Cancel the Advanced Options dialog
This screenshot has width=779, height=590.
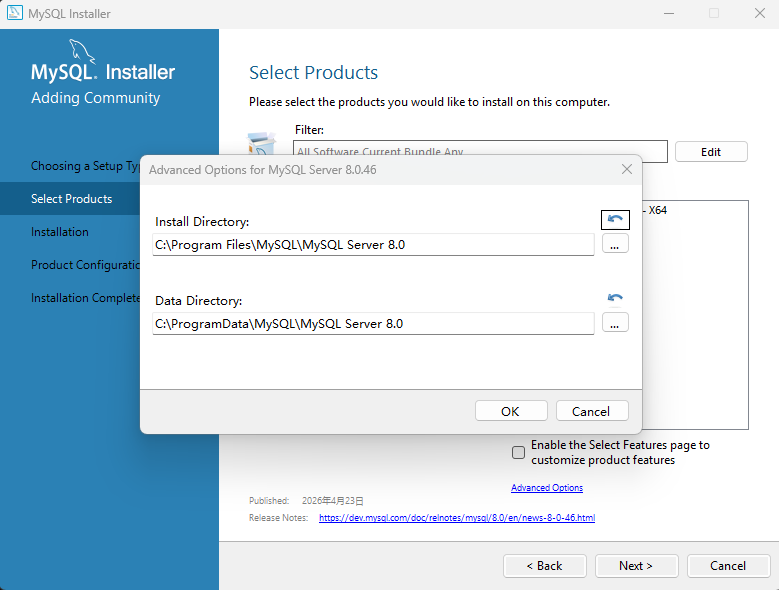pyautogui.click(x=592, y=411)
